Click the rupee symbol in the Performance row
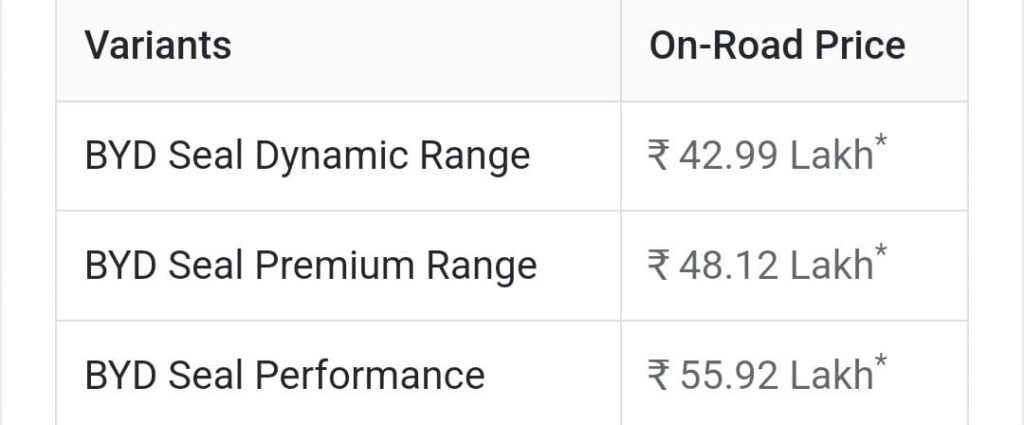 659,376
